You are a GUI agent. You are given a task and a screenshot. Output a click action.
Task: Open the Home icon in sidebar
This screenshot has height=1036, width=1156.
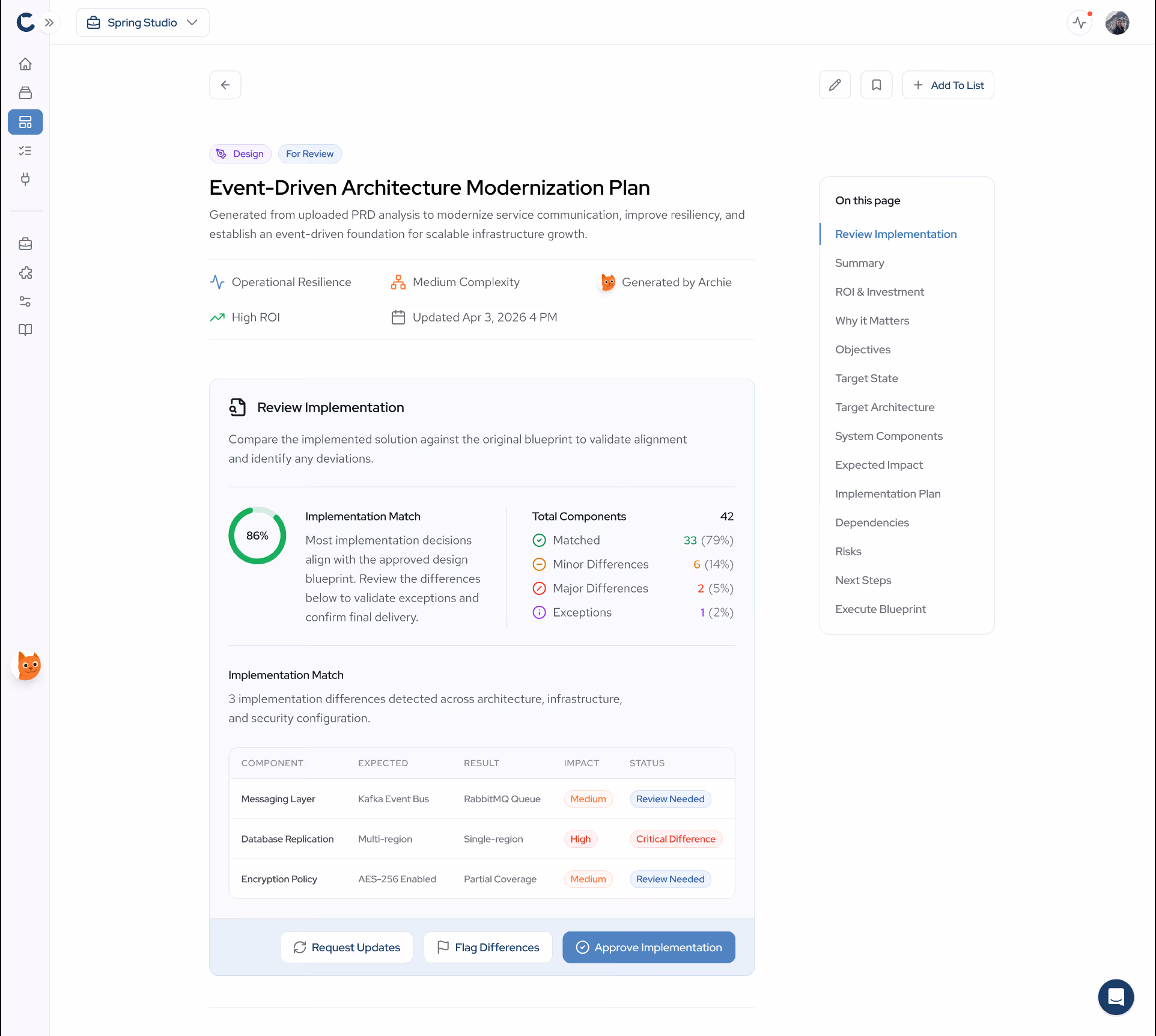click(25, 64)
